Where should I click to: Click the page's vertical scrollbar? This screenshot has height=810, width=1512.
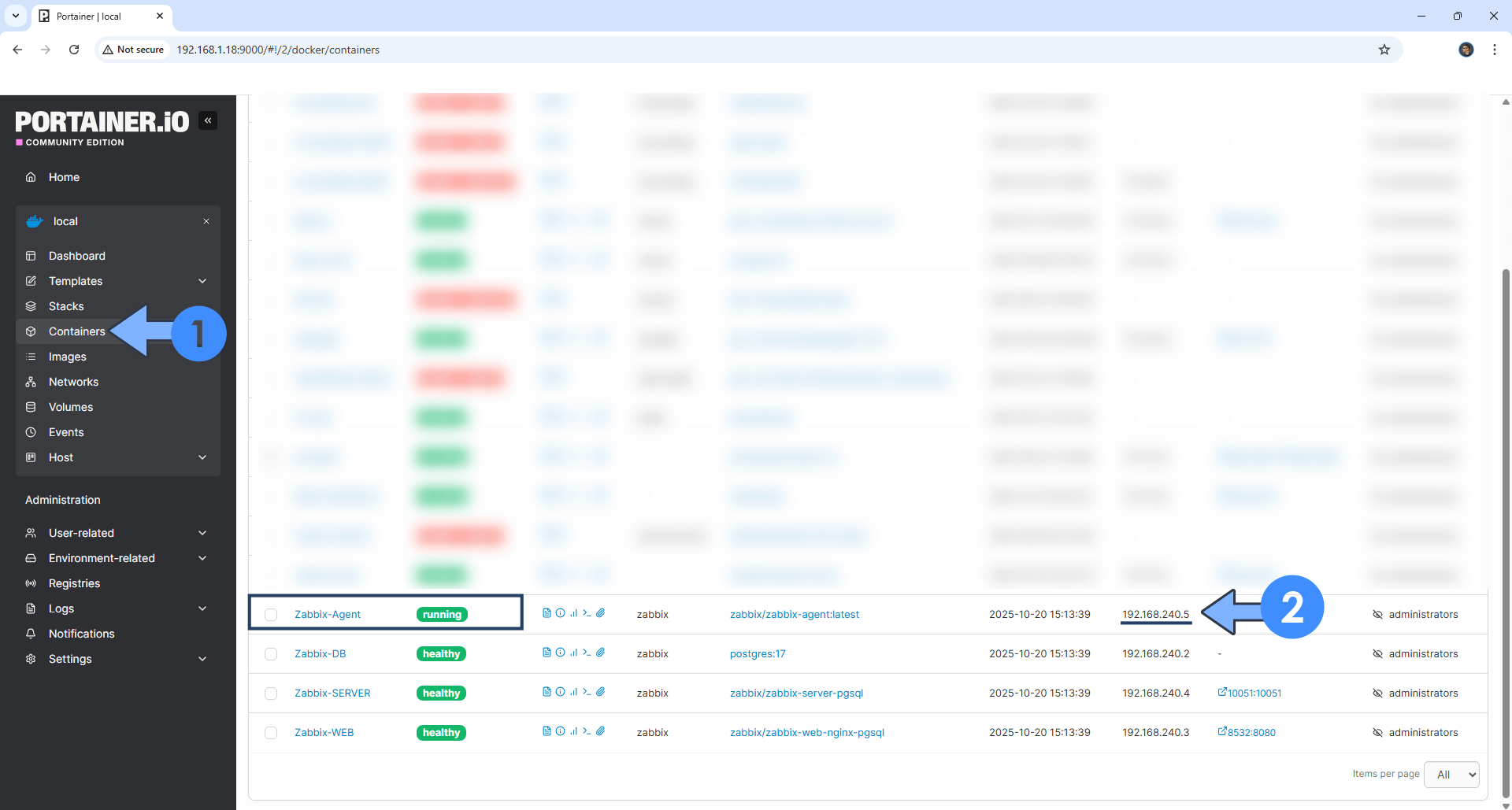1506,472
